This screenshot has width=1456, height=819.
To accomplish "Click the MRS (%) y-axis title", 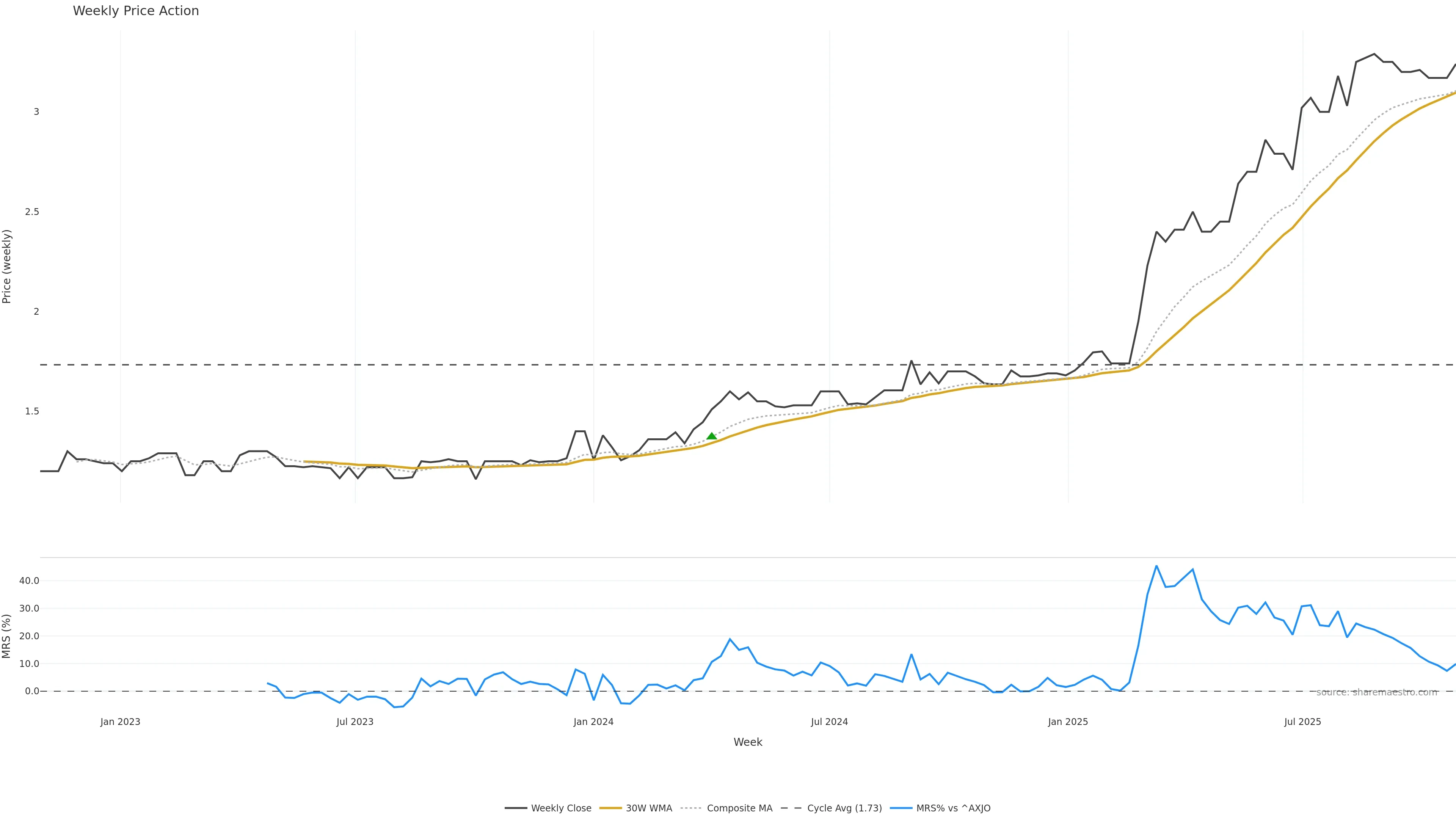I will click(7, 636).
